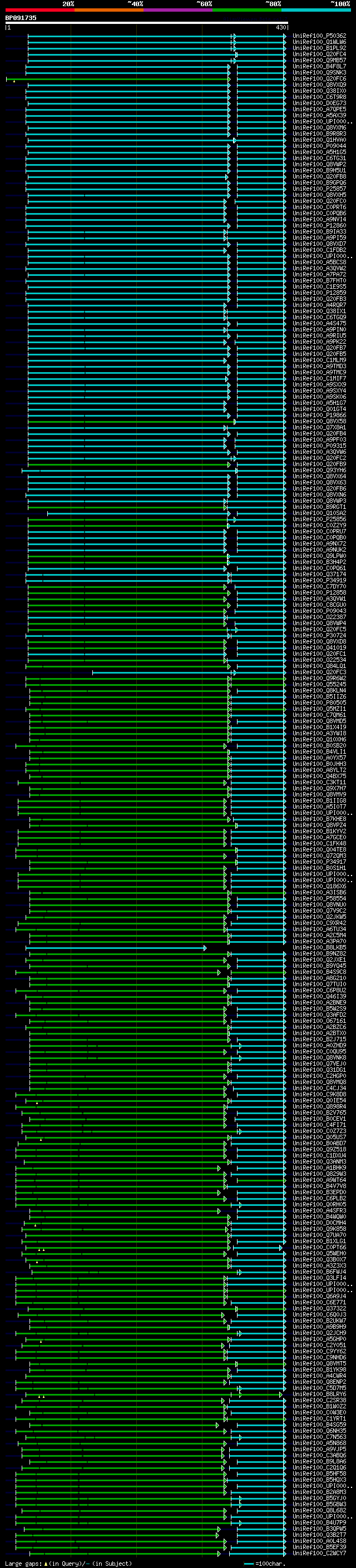Open the UniRef100_Q20FC3 hit label
The width and height of the screenshot is (356, 1568).
click(319, 672)
